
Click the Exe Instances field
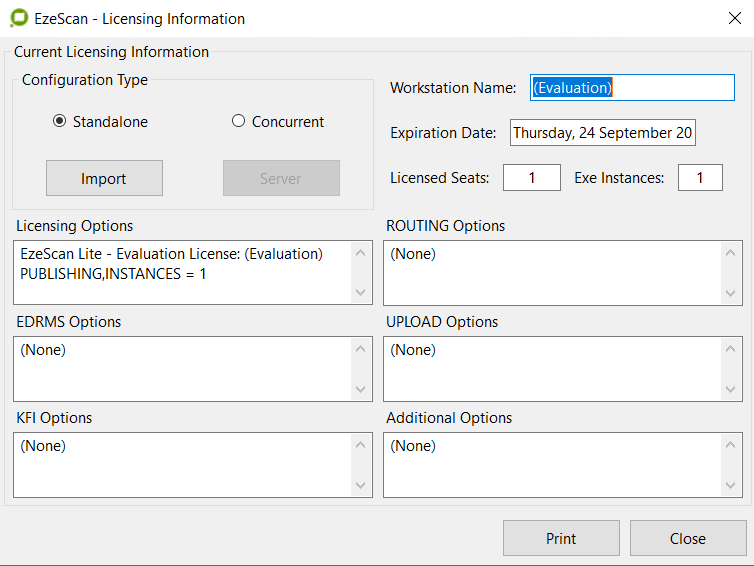click(700, 178)
